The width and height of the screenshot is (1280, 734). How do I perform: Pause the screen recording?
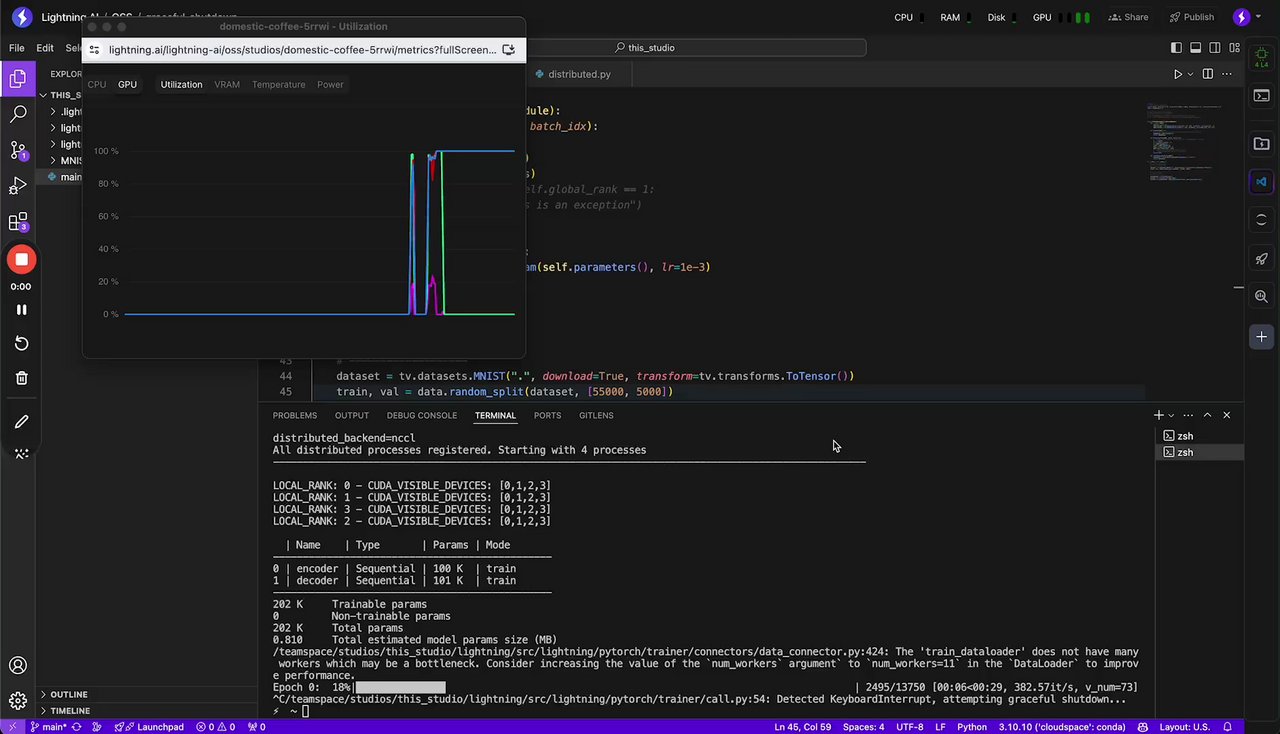click(x=21, y=310)
